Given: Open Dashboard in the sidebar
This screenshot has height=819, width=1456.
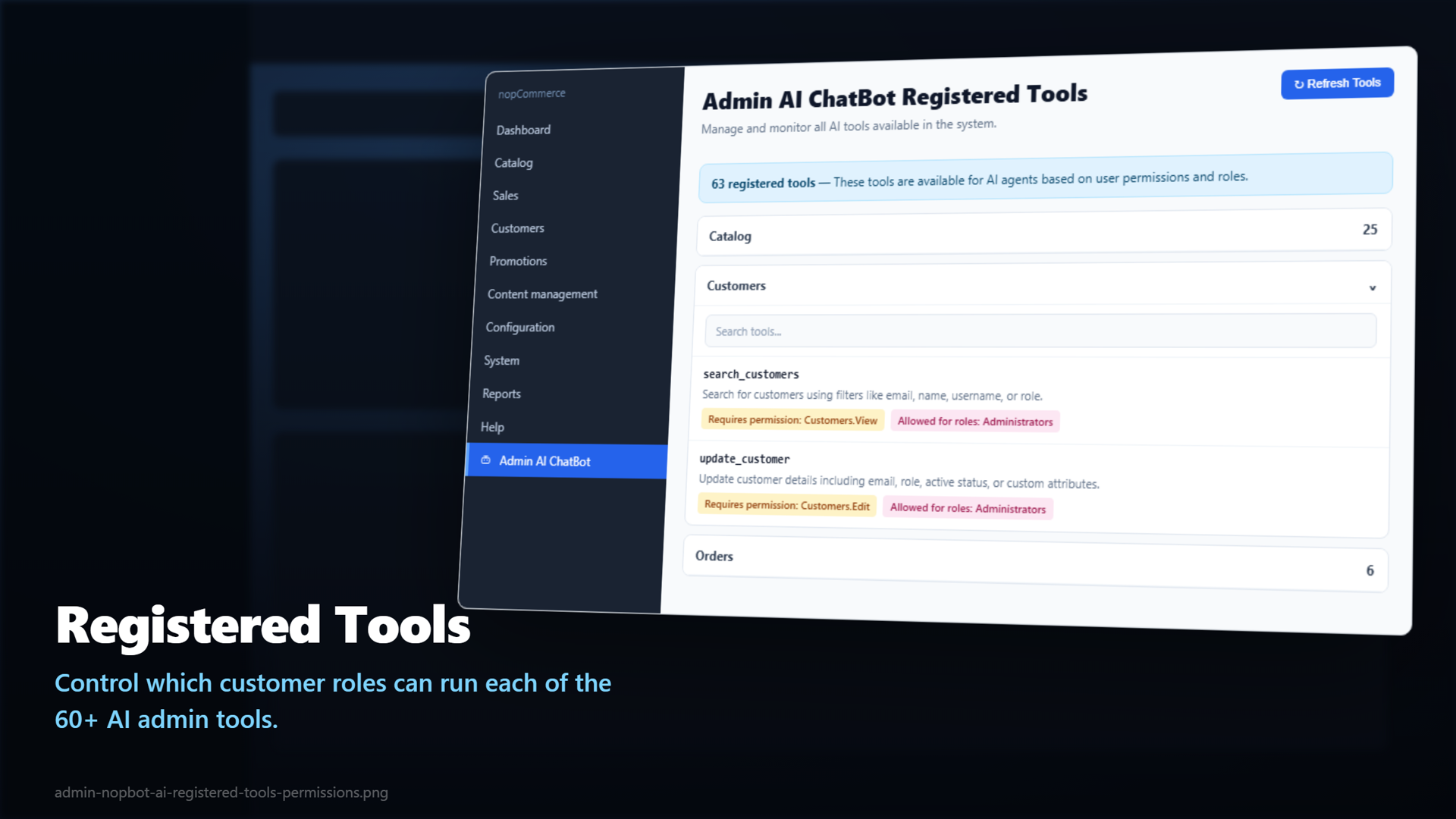Looking at the screenshot, I should 523,130.
